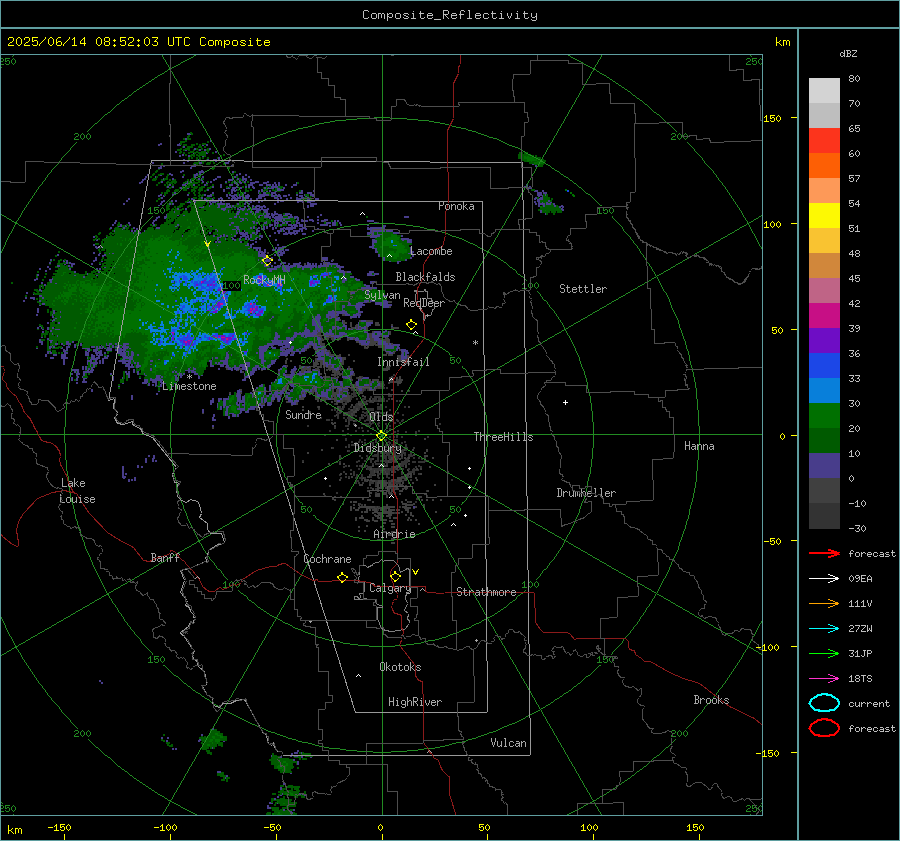Select the cyan 27ZW arrow icon
900x841 pixels.
pos(824,629)
